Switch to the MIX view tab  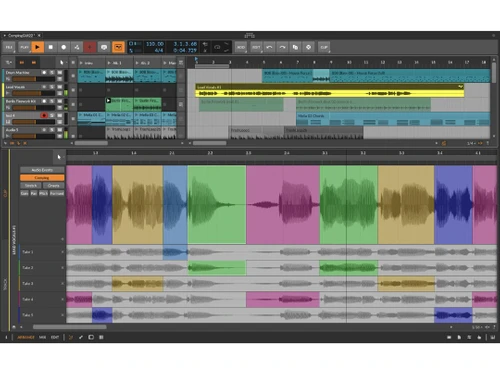[42, 337]
